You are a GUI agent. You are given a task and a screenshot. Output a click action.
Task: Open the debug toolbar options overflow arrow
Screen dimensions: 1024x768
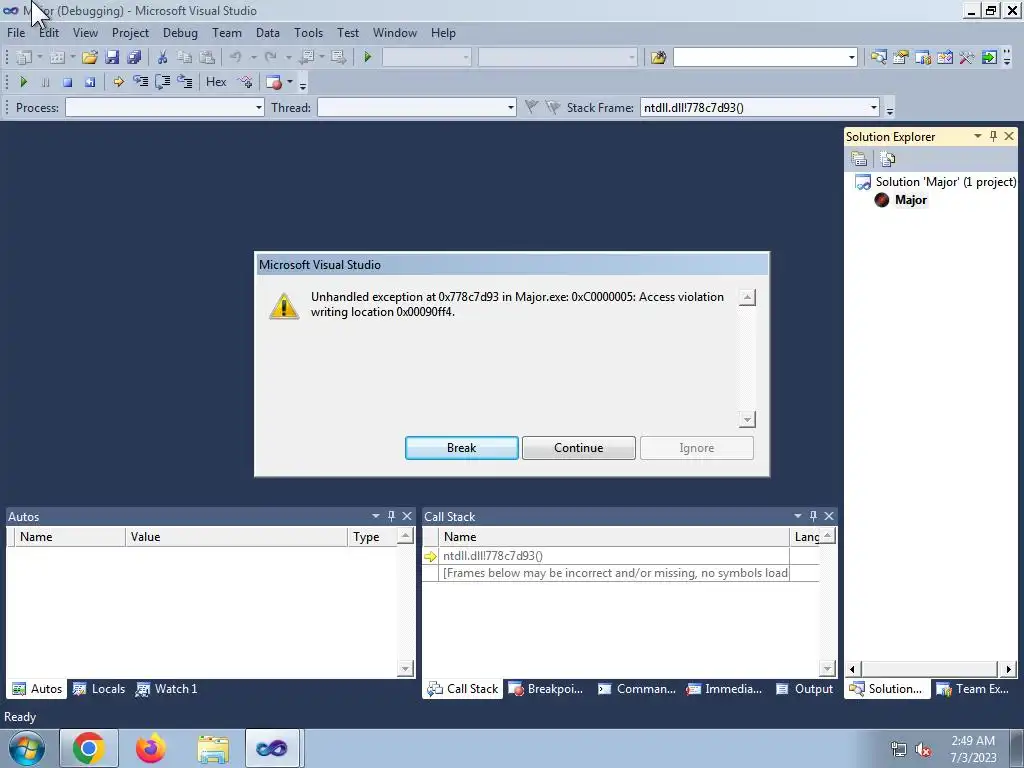(x=302, y=85)
